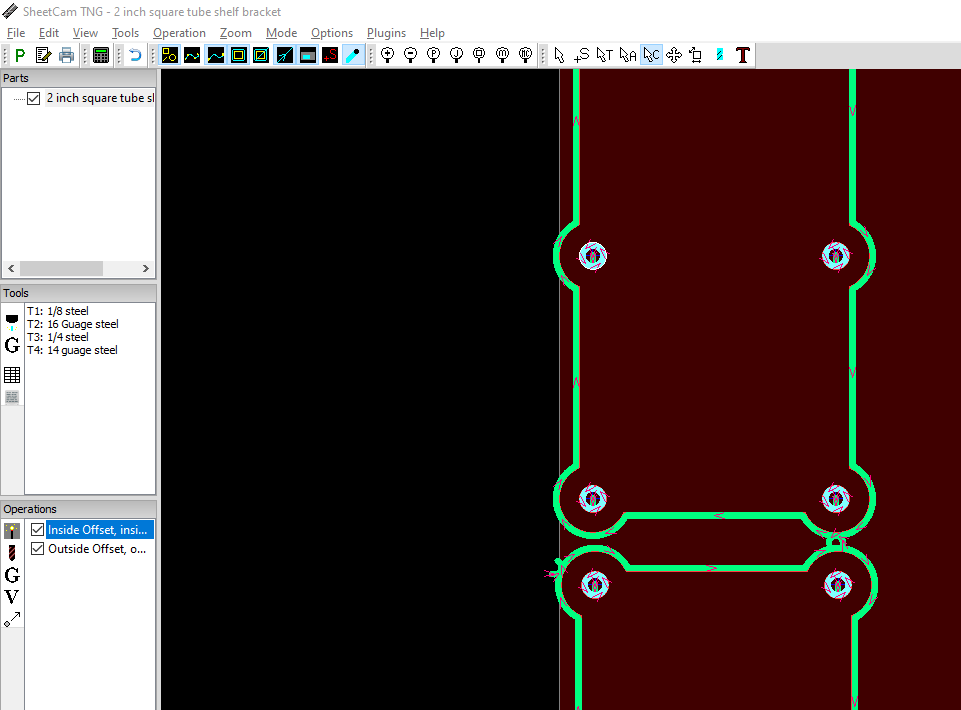
Task: Open the File menu
Action: click(16, 33)
